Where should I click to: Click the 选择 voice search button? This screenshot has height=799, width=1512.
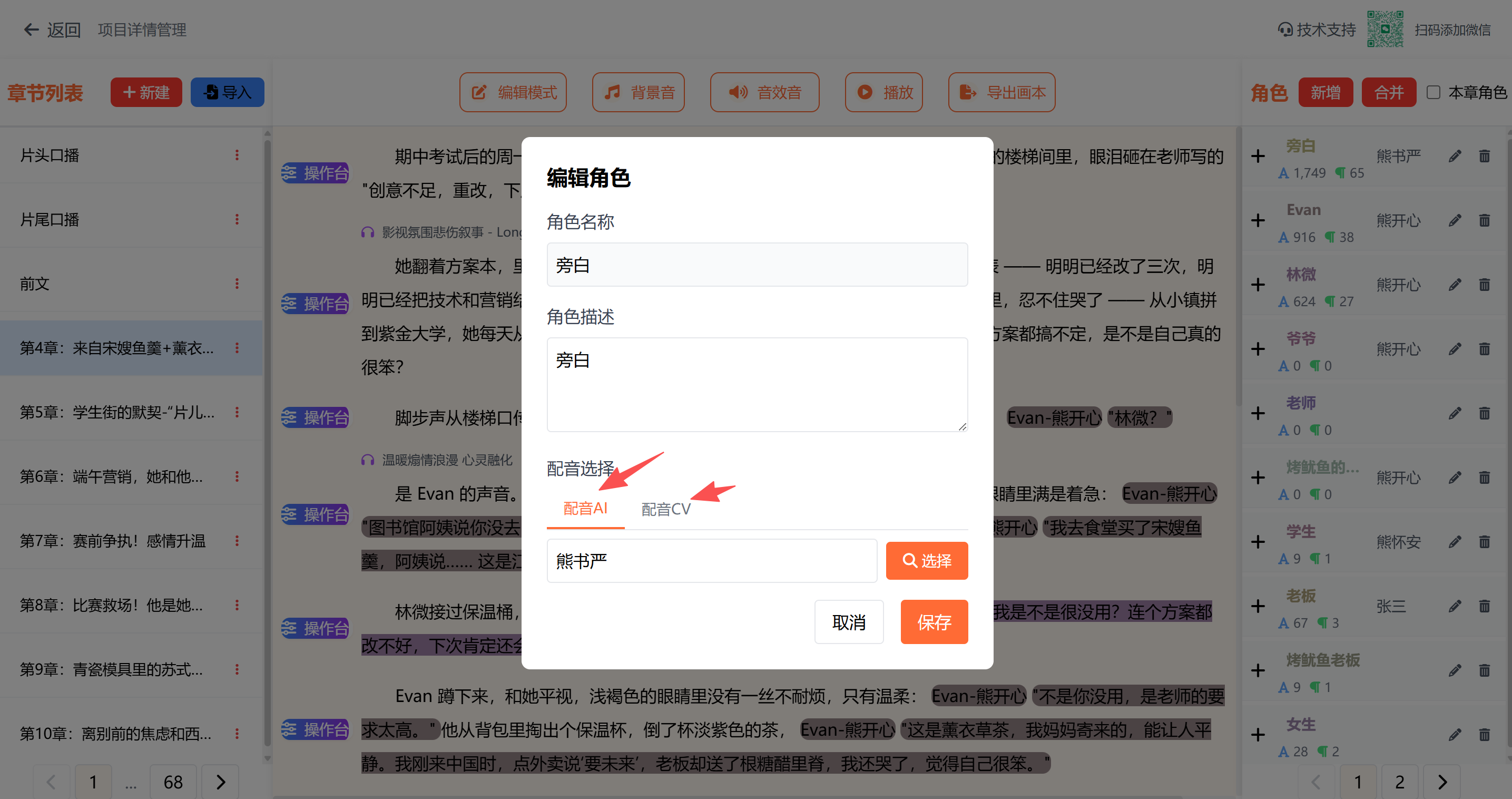tap(926, 561)
